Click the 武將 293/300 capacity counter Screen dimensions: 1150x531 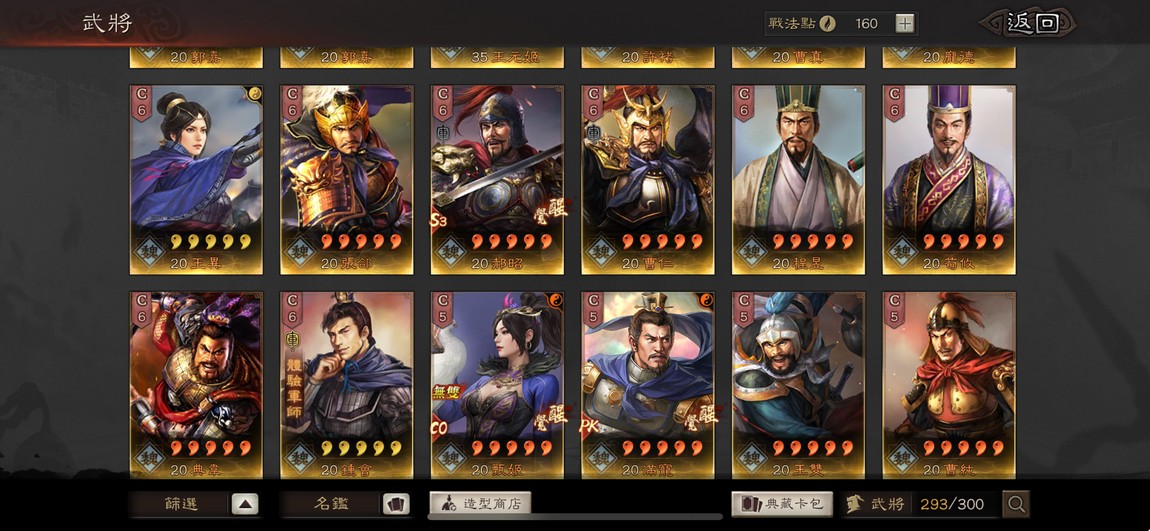920,504
